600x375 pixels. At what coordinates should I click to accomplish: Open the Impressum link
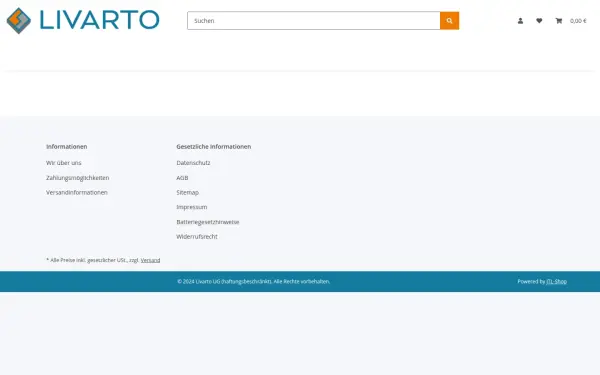click(192, 207)
